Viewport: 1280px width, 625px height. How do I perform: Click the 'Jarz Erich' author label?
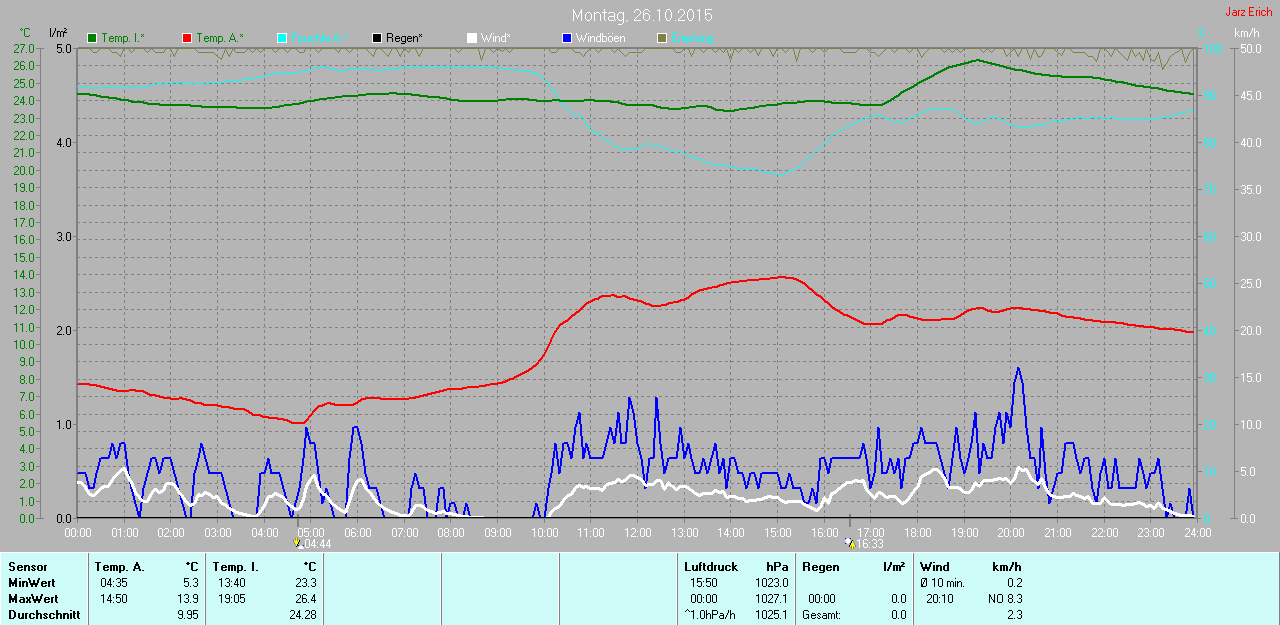(x=1248, y=12)
